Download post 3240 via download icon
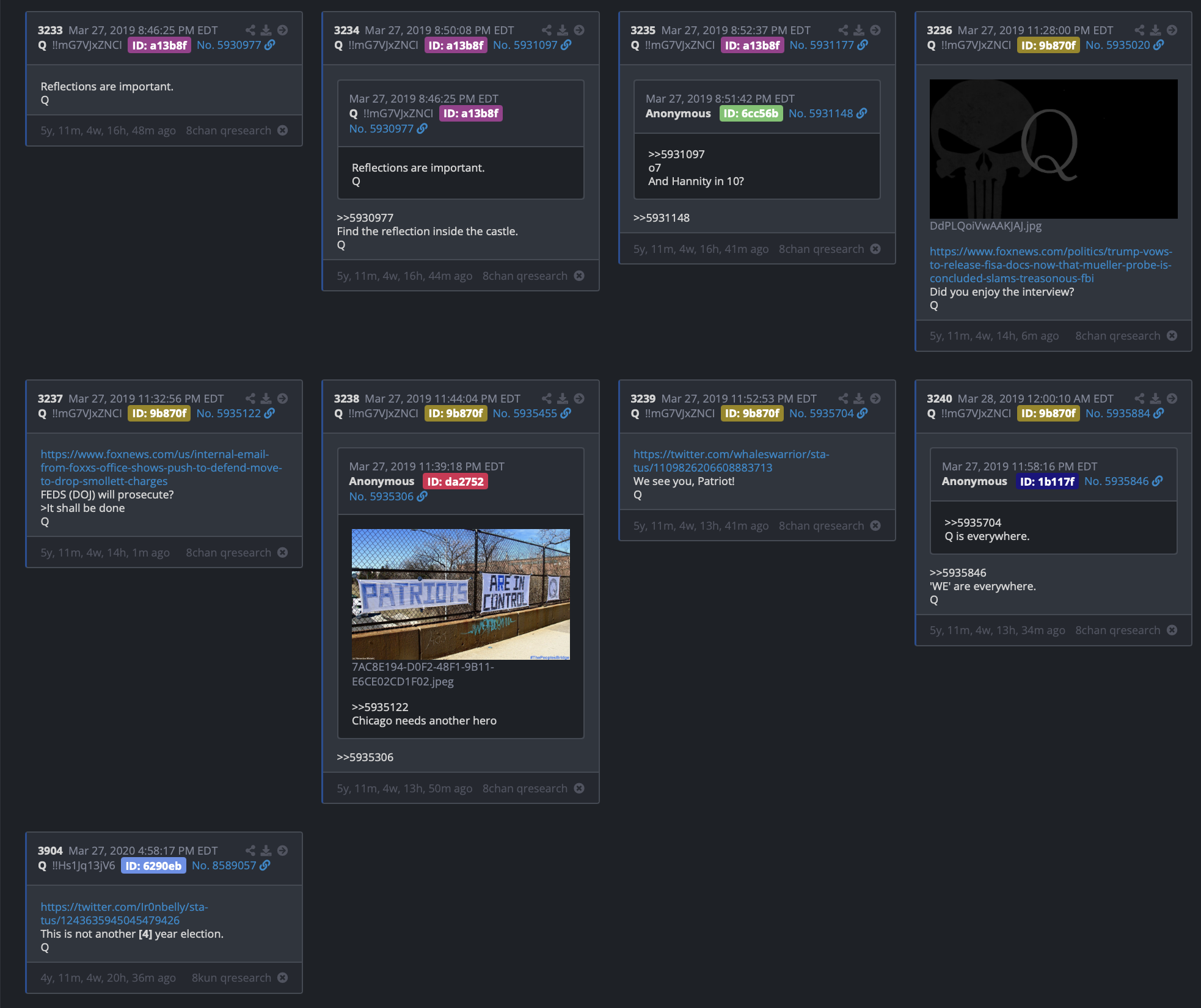 click(x=1155, y=398)
